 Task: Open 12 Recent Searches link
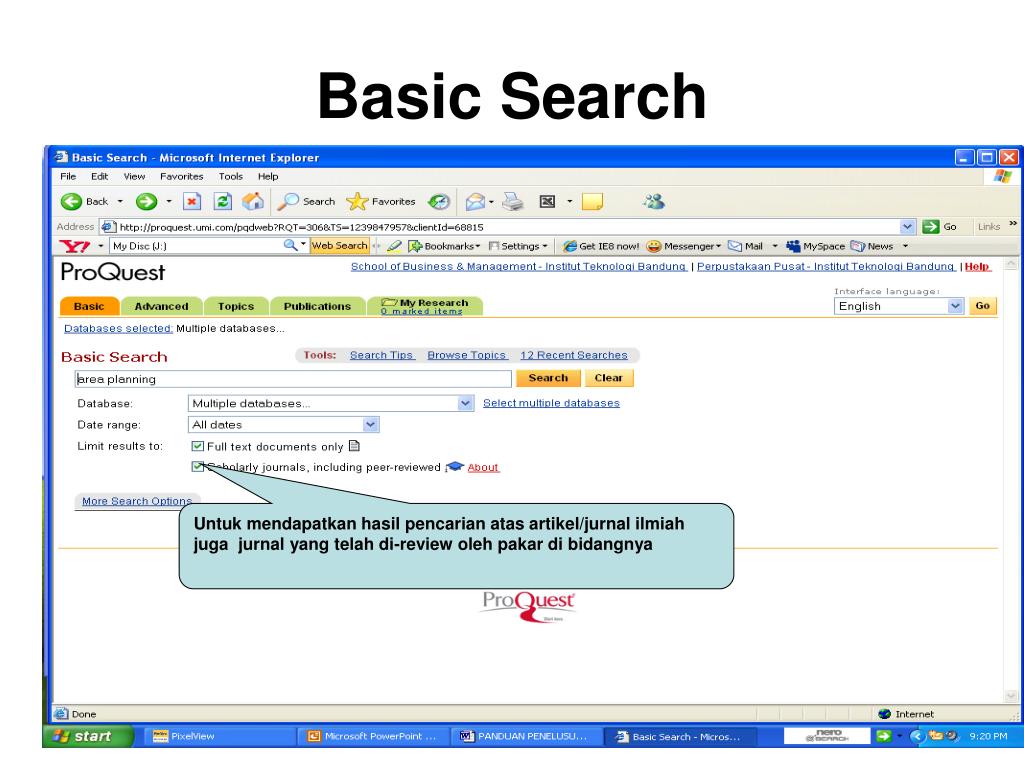tap(574, 355)
